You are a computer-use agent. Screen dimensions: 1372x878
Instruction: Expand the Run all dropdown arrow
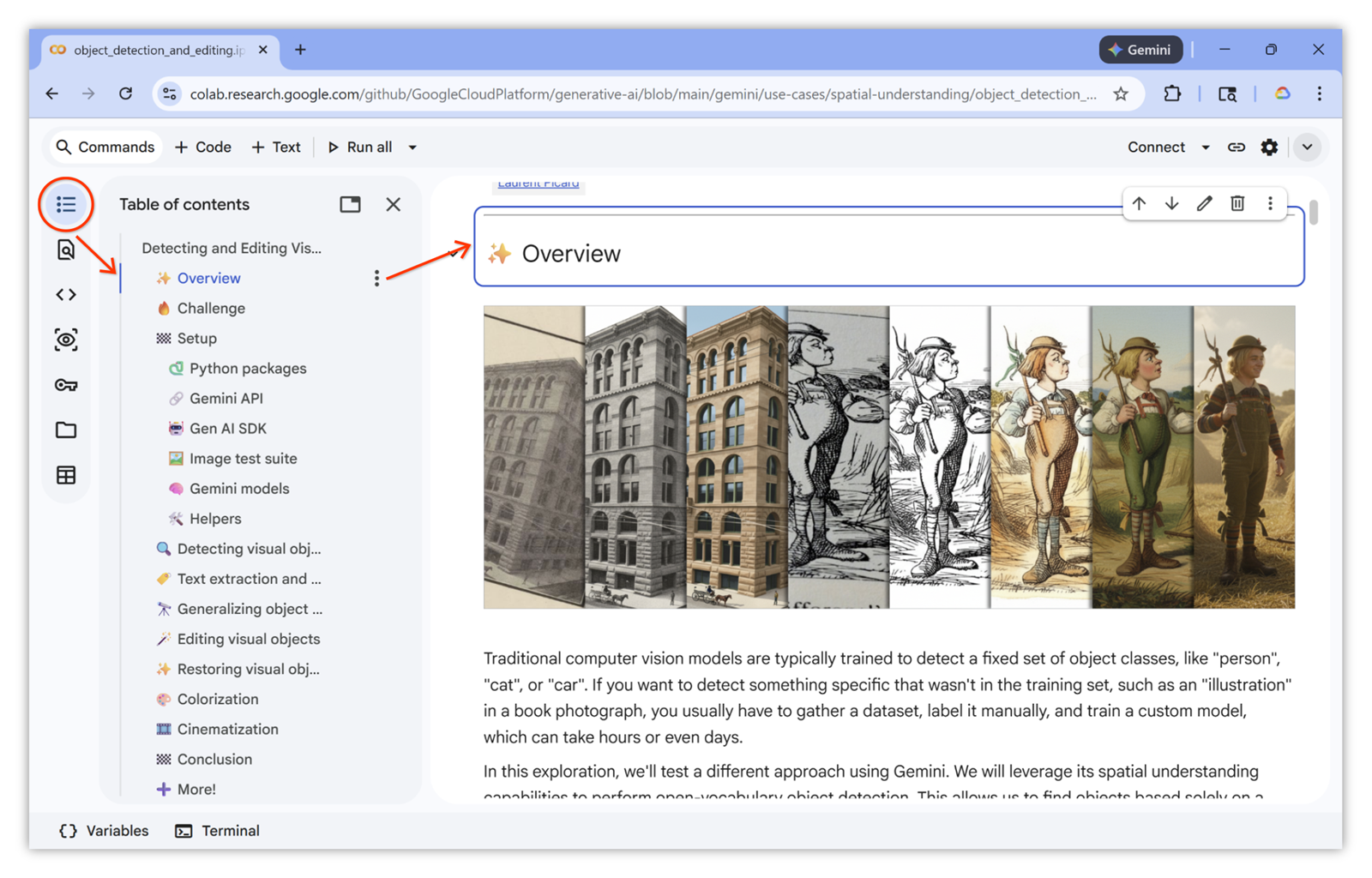coord(412,147)
